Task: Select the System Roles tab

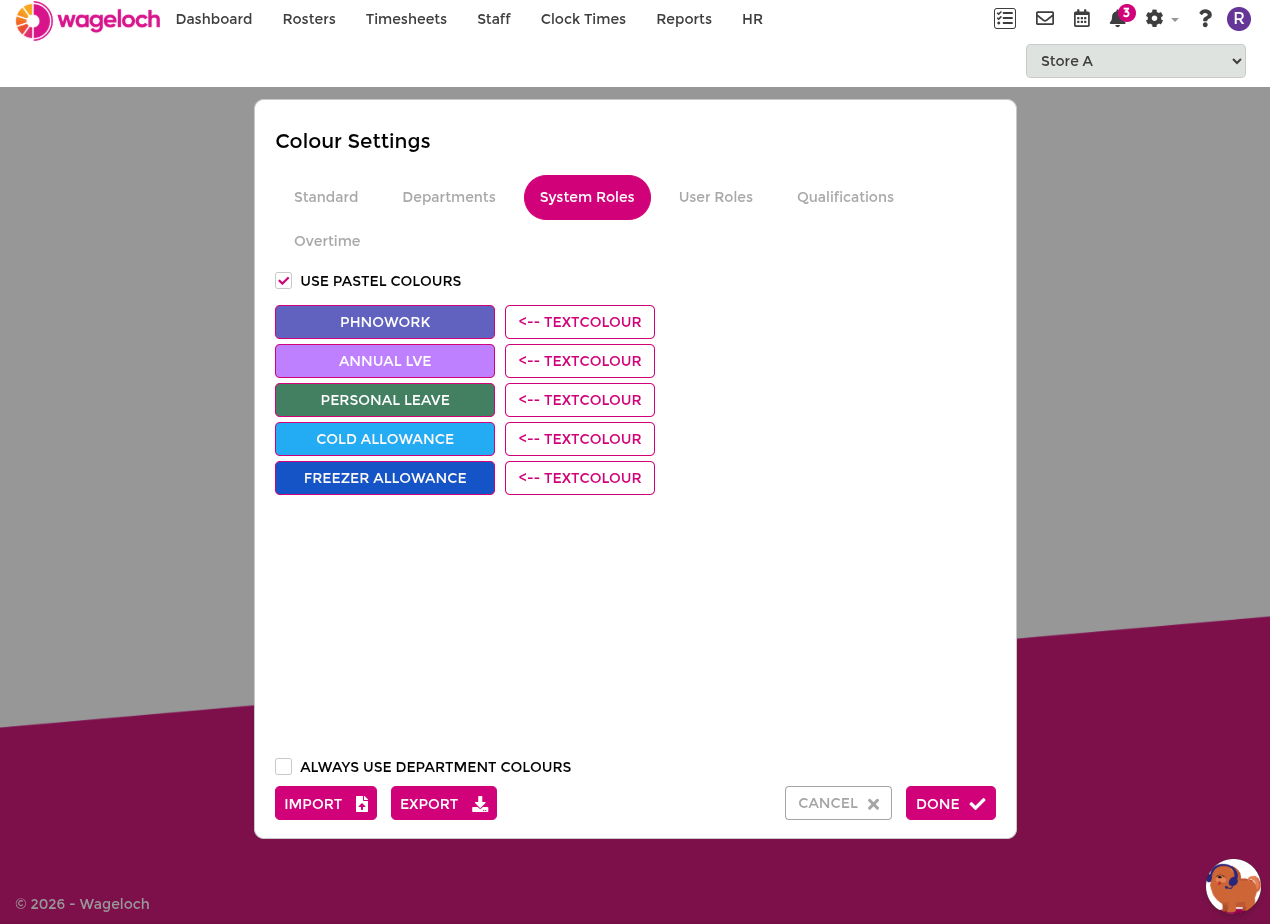Action: click(587, 197)
